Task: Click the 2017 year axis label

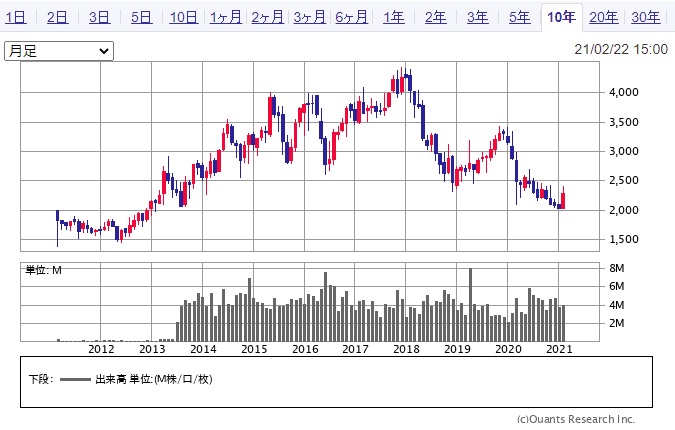Action: (355, 349)
